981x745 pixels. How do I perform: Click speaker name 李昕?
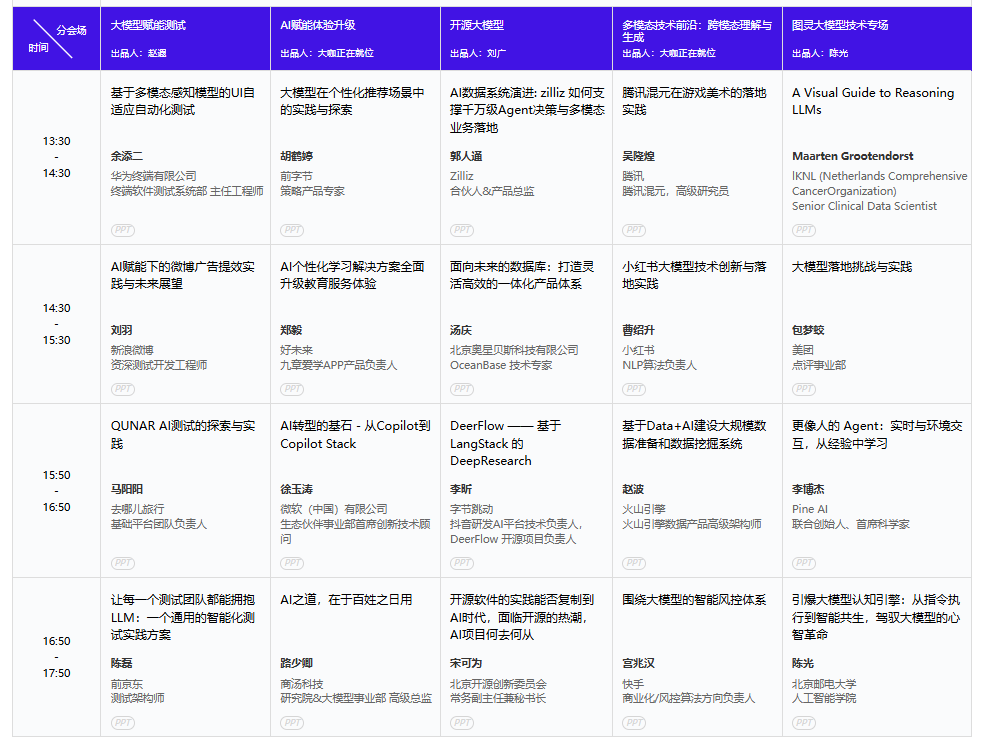461,489
